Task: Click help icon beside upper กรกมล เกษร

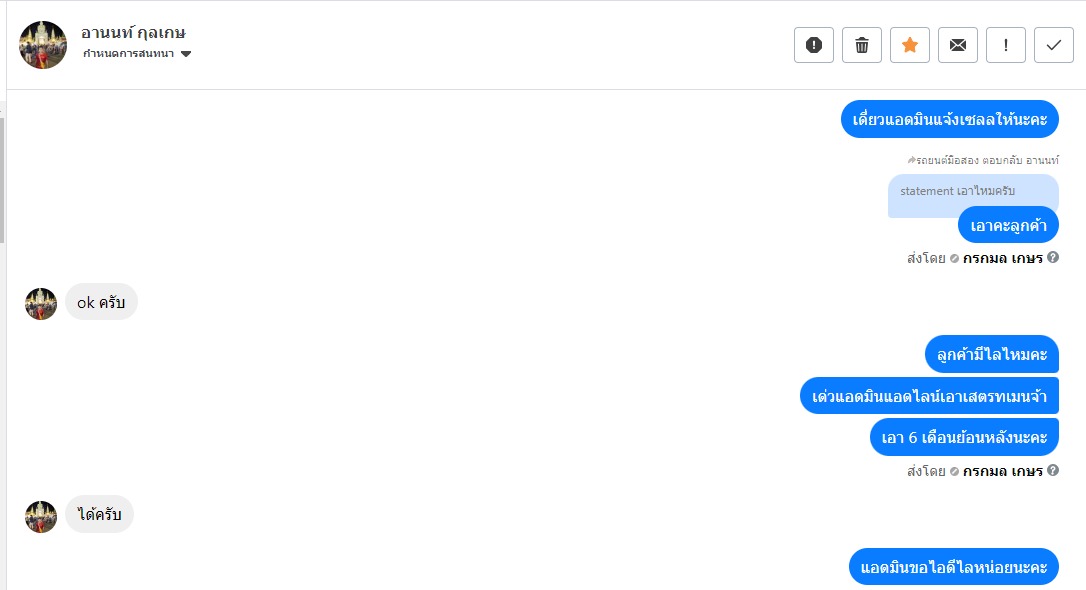Action: pyautogui.click(x=1053, y=258)
